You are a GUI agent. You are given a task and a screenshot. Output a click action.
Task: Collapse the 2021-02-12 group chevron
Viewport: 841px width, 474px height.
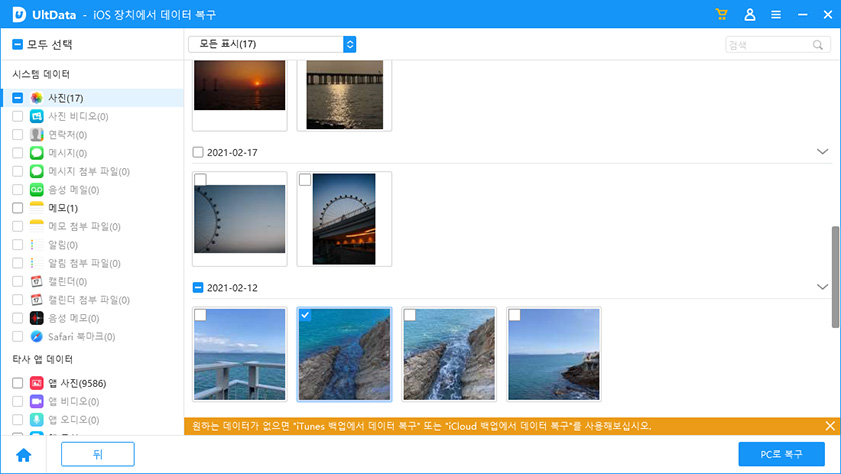tap(822, 287)
